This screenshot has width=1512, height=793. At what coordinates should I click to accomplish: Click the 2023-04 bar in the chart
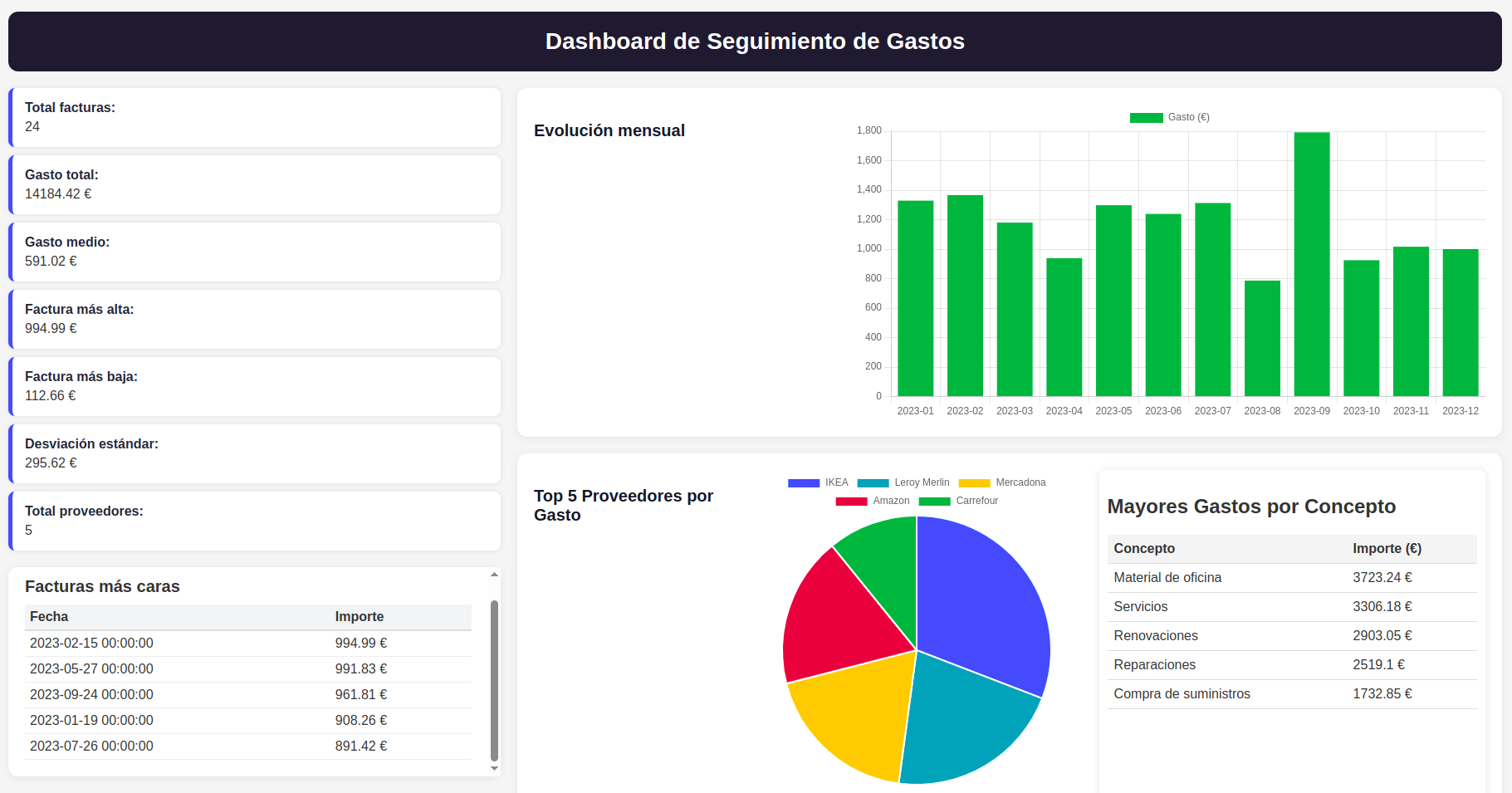pos(1064,327)
